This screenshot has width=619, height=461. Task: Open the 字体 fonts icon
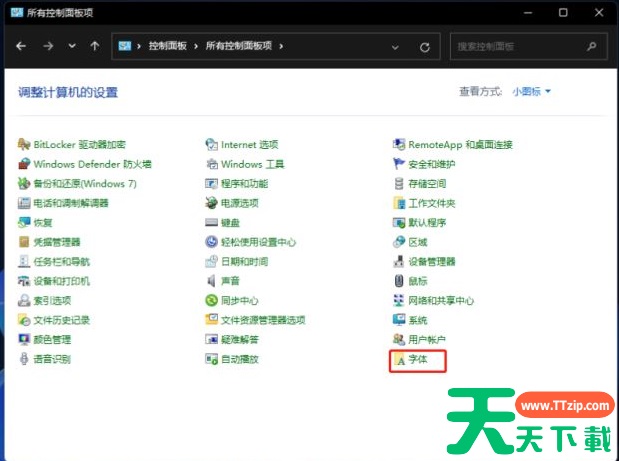(399, 360)
